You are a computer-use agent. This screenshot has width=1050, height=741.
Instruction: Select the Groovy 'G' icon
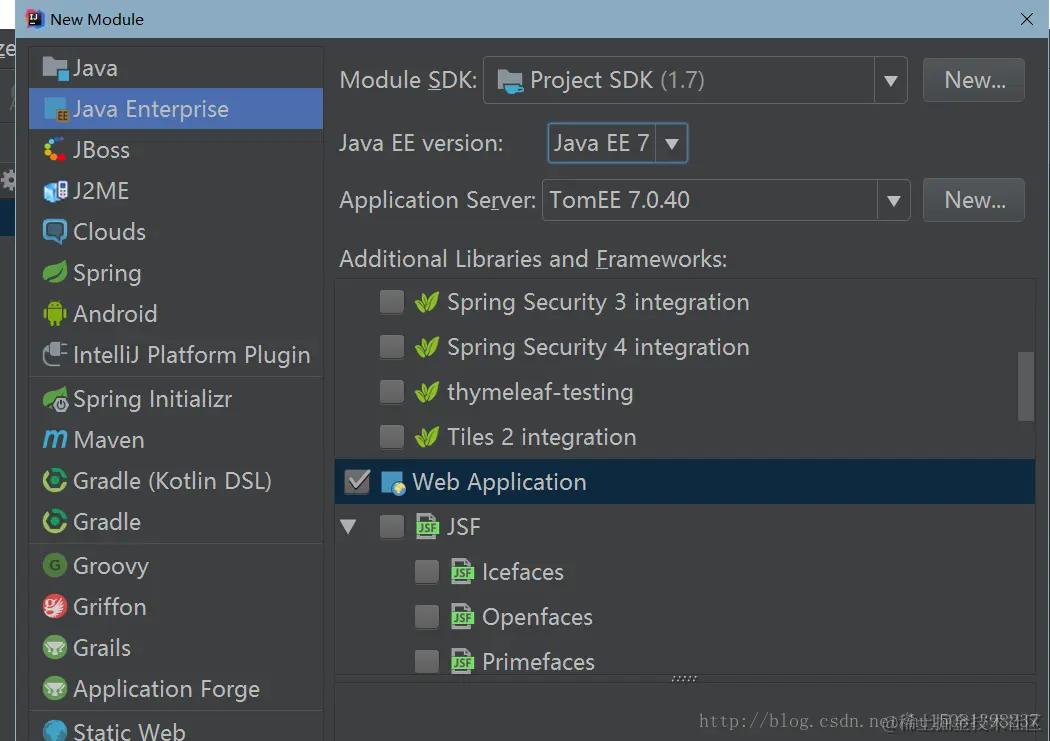tap(55, 566)
